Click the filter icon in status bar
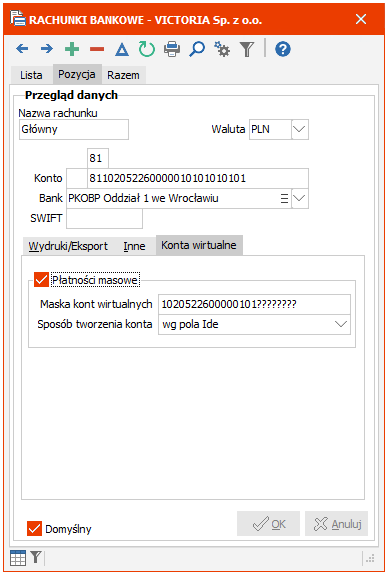The height and width of the screenshot is (575, 387). click(36, 557)
